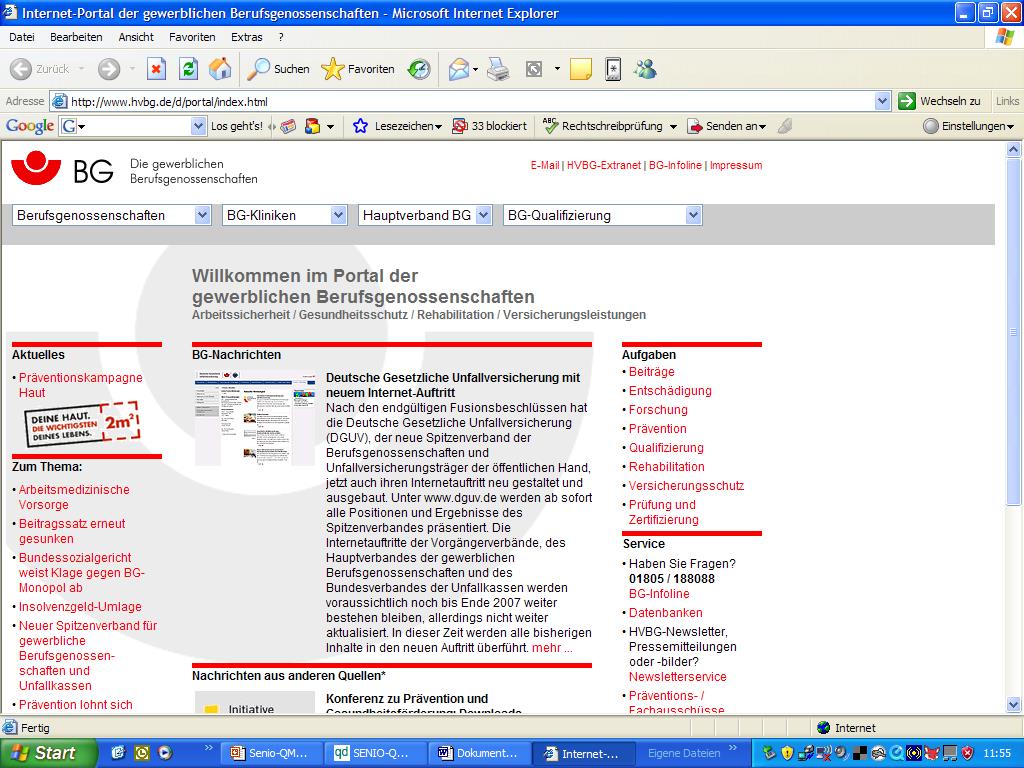Screen dimensions: 1024x768
Task: Click the mehr ... link after the article
Action: coord(552,648)
